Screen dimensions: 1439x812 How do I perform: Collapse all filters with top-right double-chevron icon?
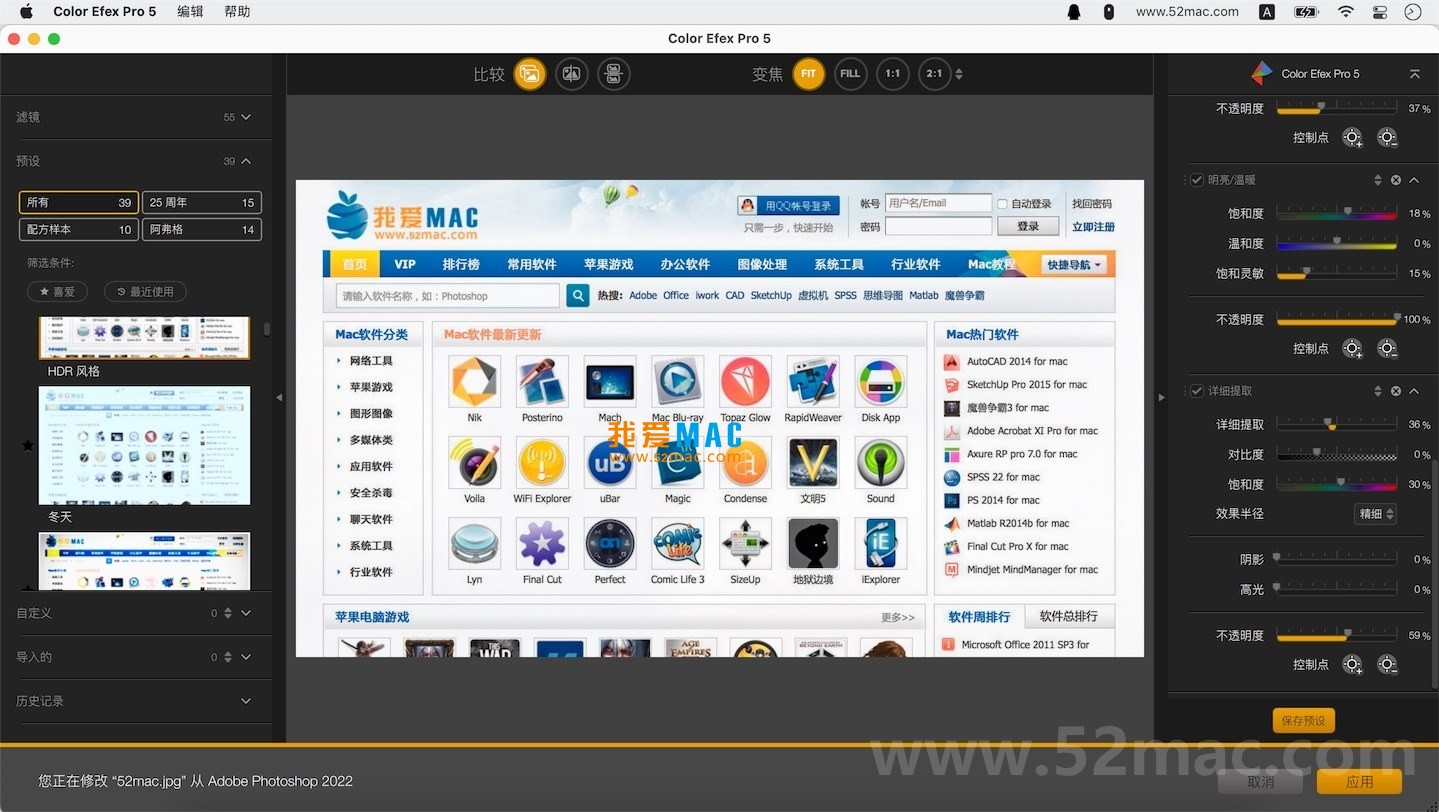1414,74
